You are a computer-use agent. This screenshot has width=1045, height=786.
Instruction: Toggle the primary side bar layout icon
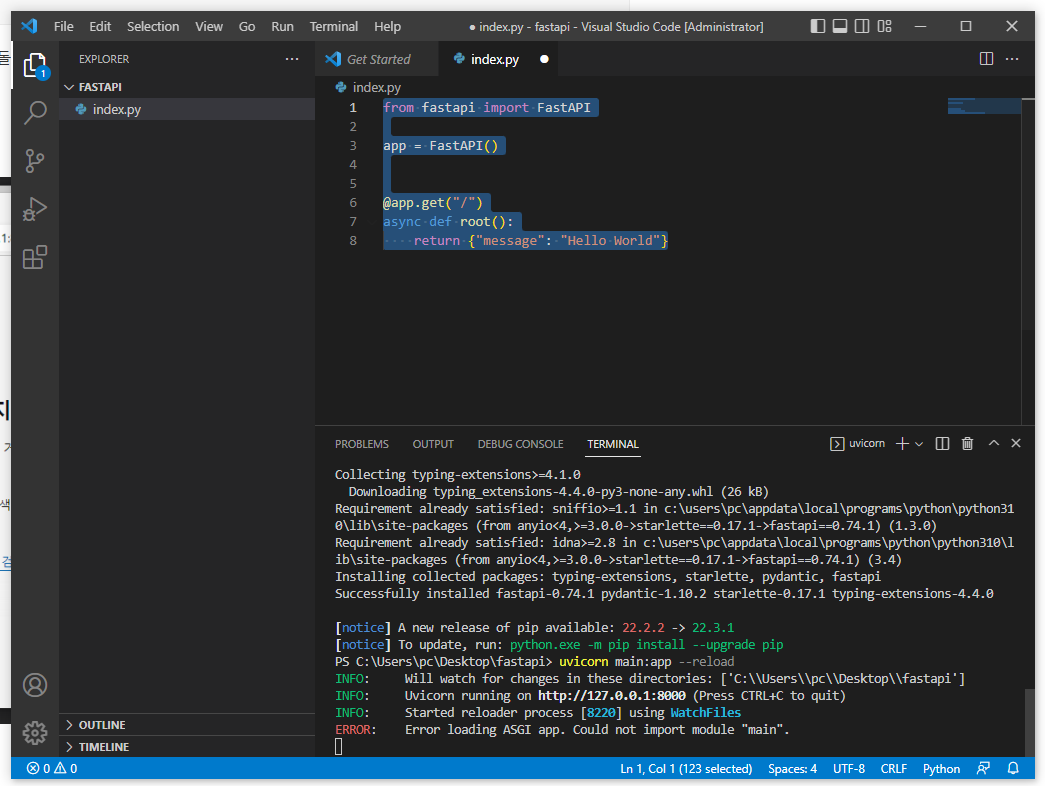pos(818,26)
